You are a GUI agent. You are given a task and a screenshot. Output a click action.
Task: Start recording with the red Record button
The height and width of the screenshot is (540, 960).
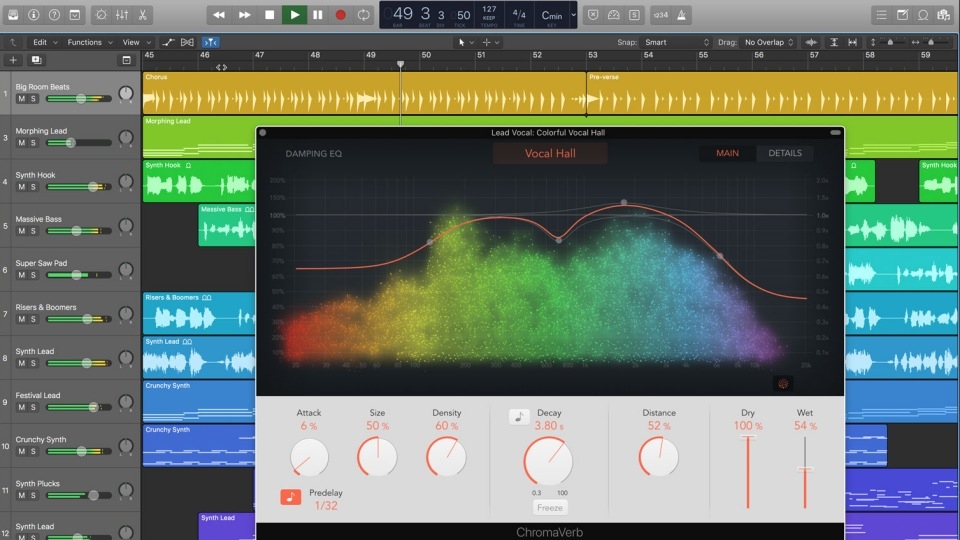pos(340,15)
